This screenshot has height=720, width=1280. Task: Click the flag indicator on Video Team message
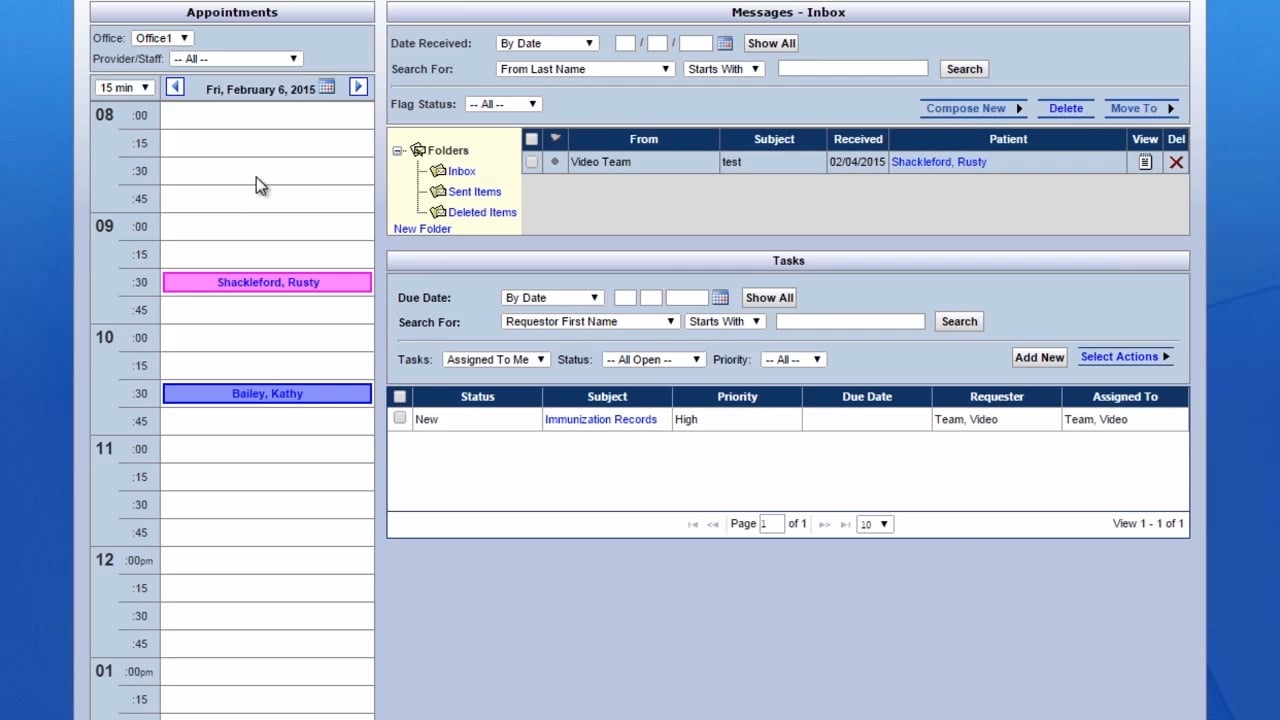coord(555,162)
